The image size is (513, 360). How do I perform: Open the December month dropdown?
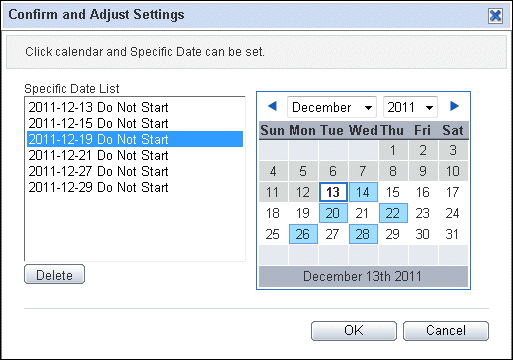pyautogui.click(x=332, y=107)
